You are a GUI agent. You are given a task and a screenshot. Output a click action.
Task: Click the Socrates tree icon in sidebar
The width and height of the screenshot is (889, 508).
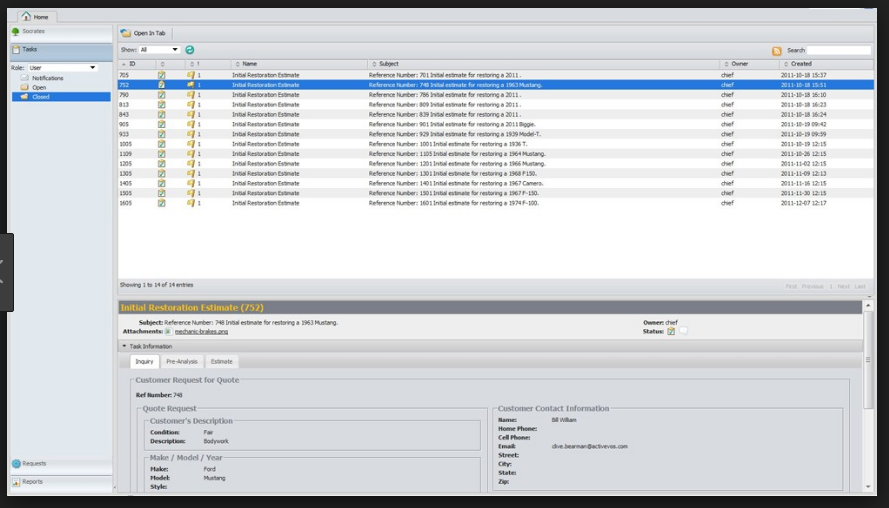pyautogui.click(x=15, y=32)
